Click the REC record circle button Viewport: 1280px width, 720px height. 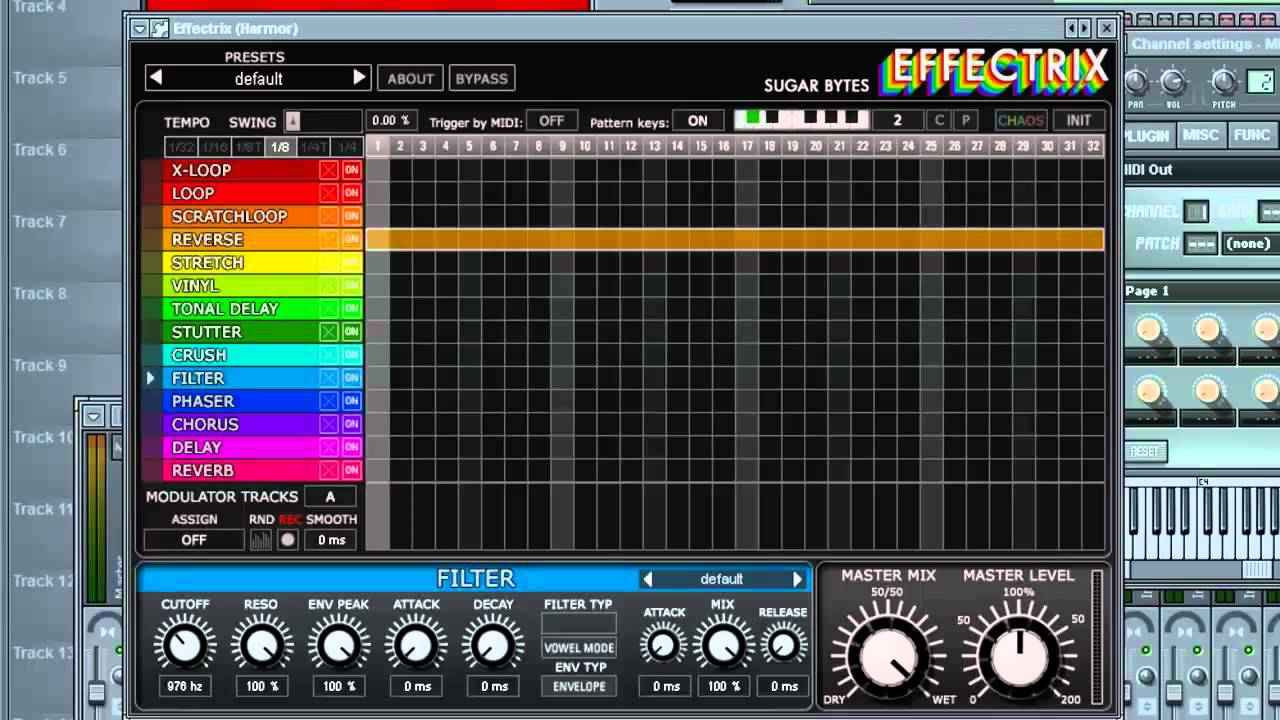click(288, 540)
